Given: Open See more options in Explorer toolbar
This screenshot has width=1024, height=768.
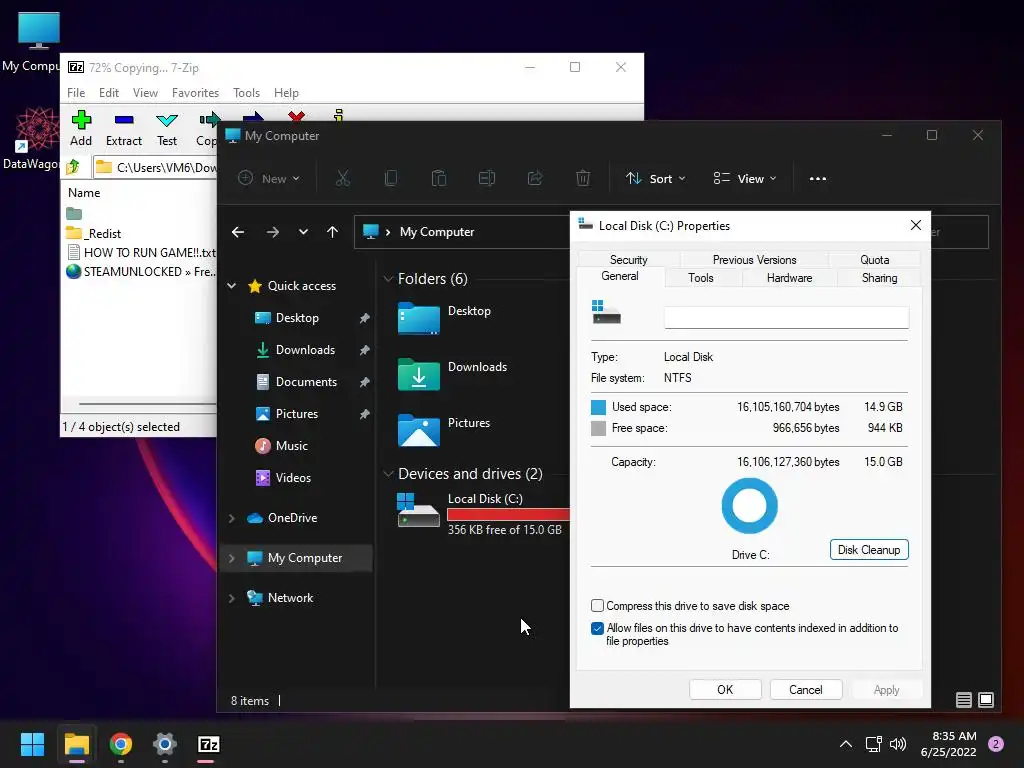Looking at the screenshot, I should pyautogui.click(x=818, y=178).
